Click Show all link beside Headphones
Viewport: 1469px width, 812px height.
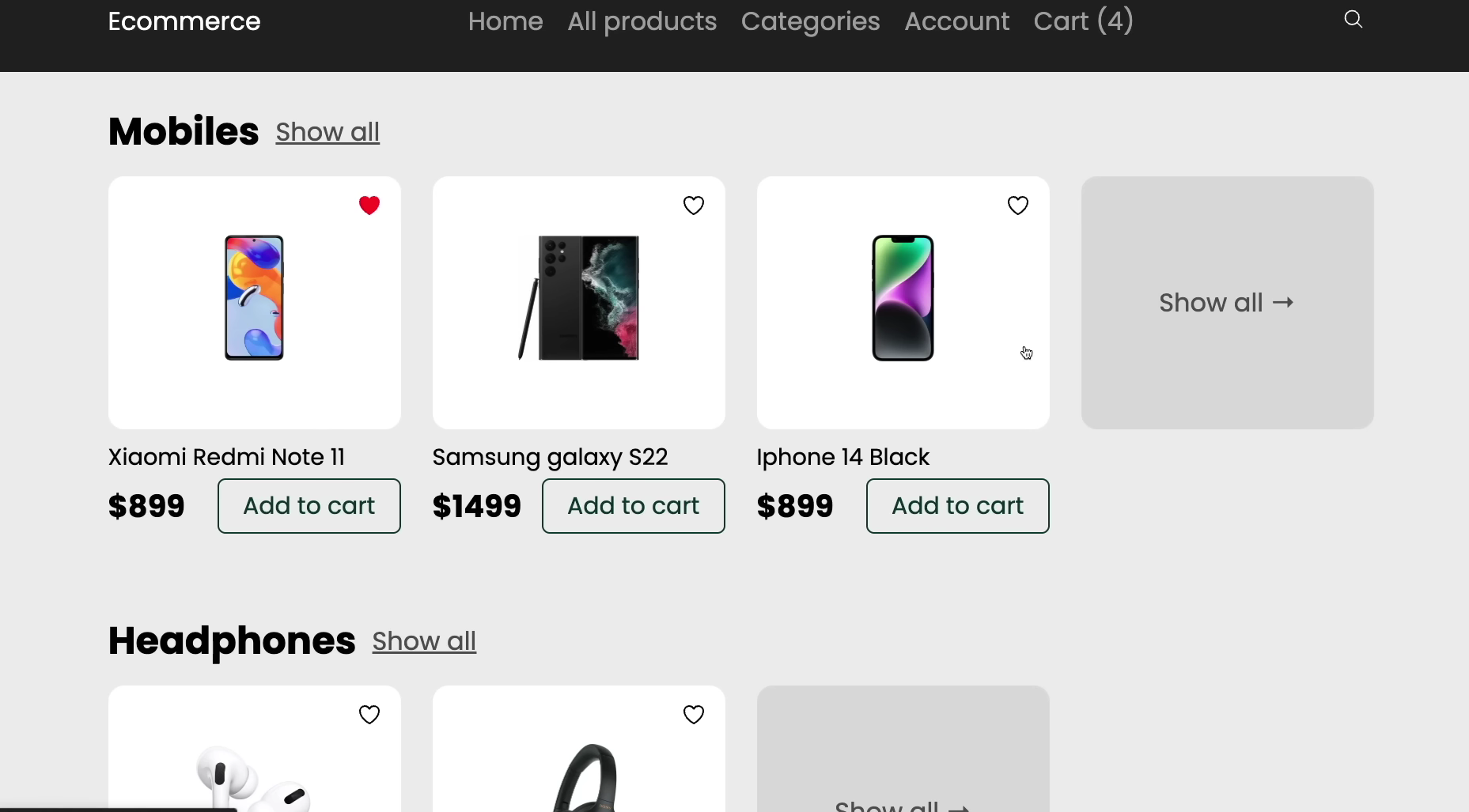click(x=424, y=641)
